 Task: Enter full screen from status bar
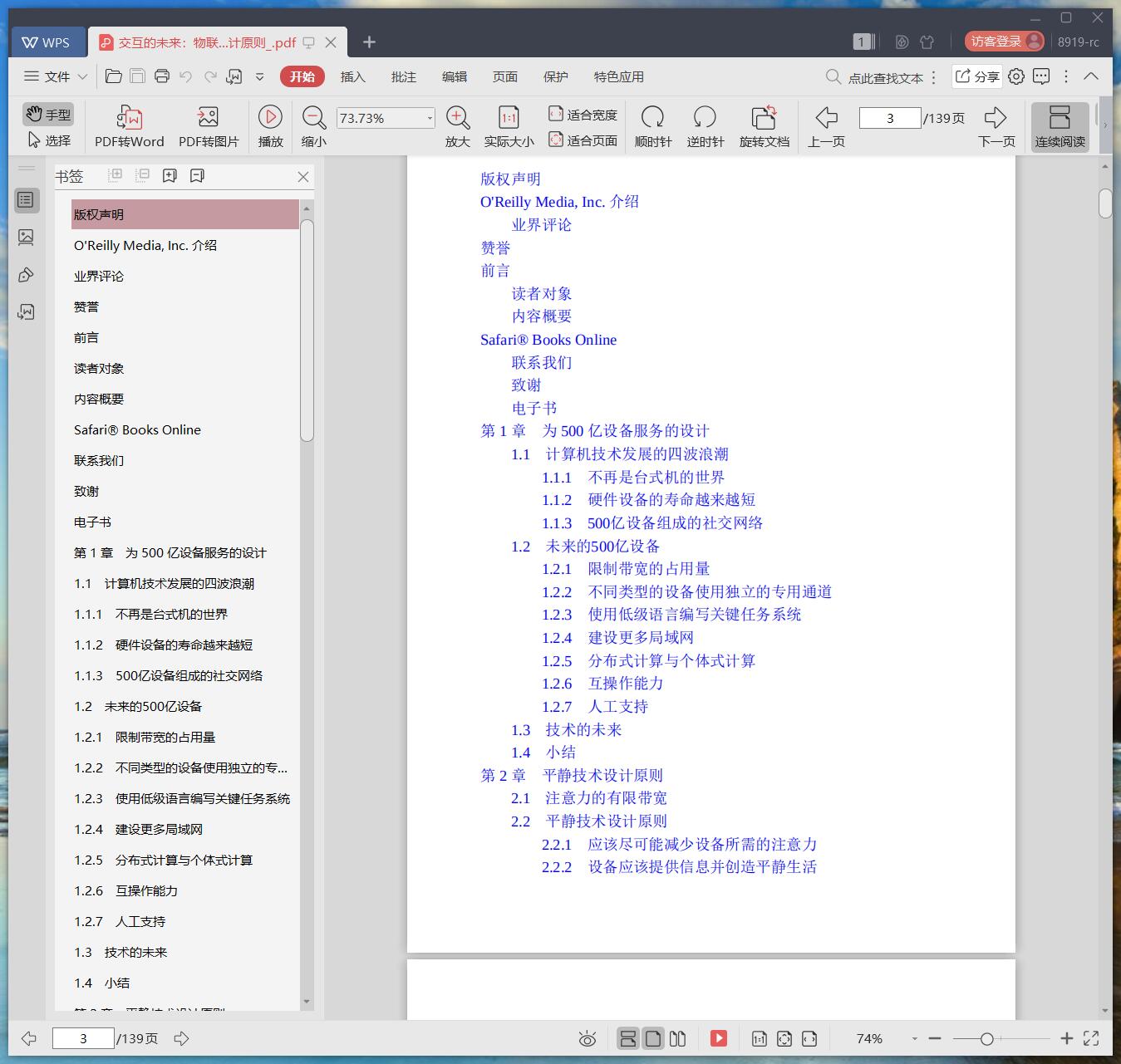pyautogui.click(x=1091, y=1038)
